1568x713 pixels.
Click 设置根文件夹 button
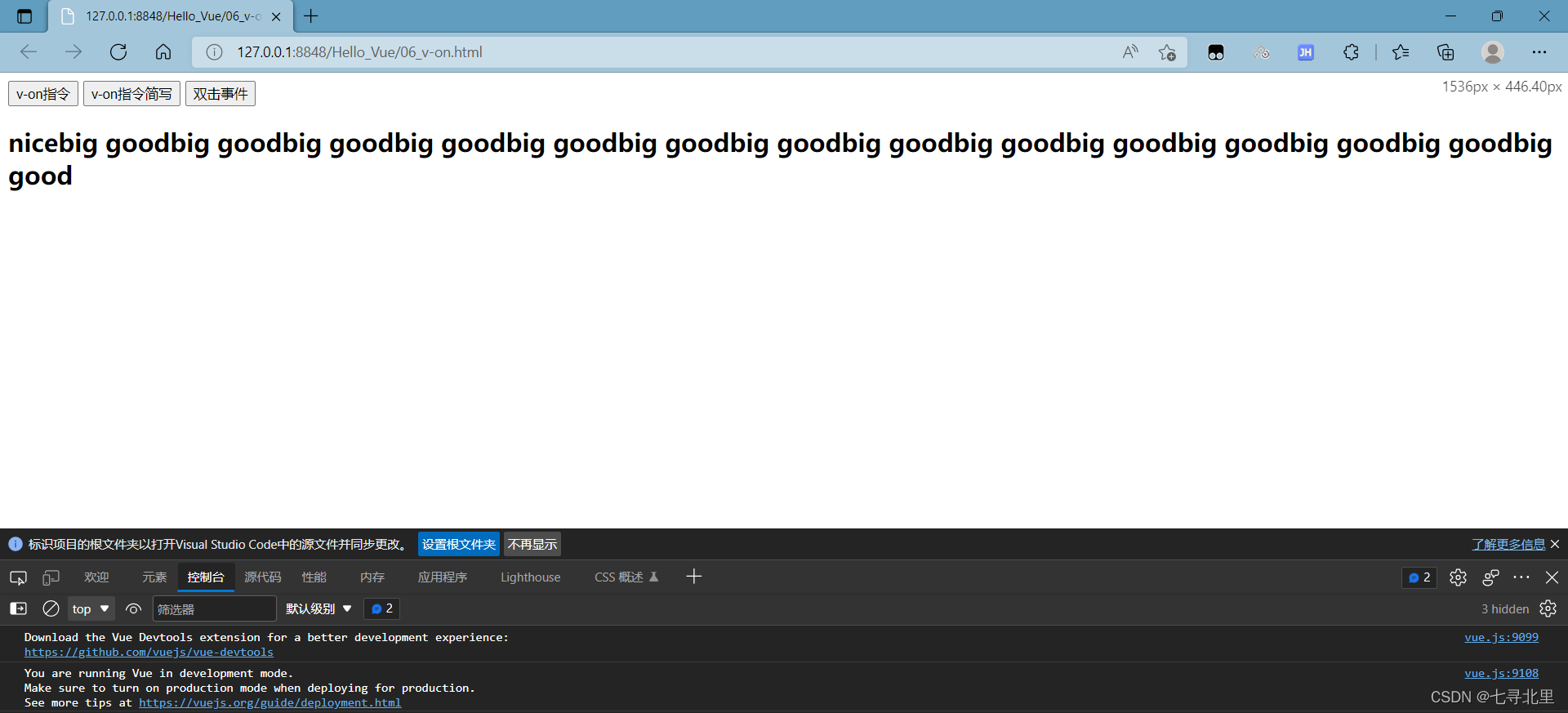[x=459, y=545]
